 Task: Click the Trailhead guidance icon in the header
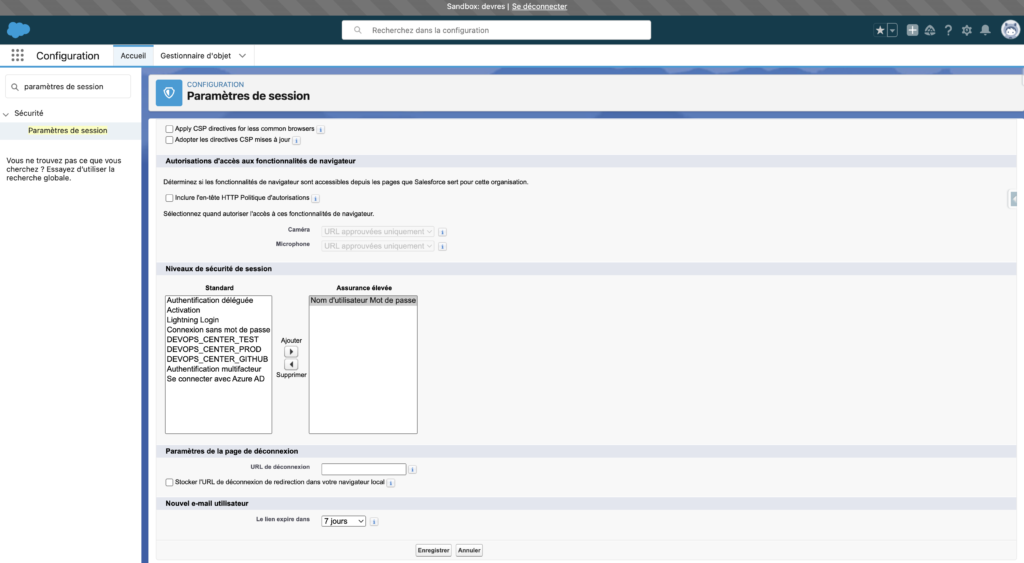pos(930,30)
